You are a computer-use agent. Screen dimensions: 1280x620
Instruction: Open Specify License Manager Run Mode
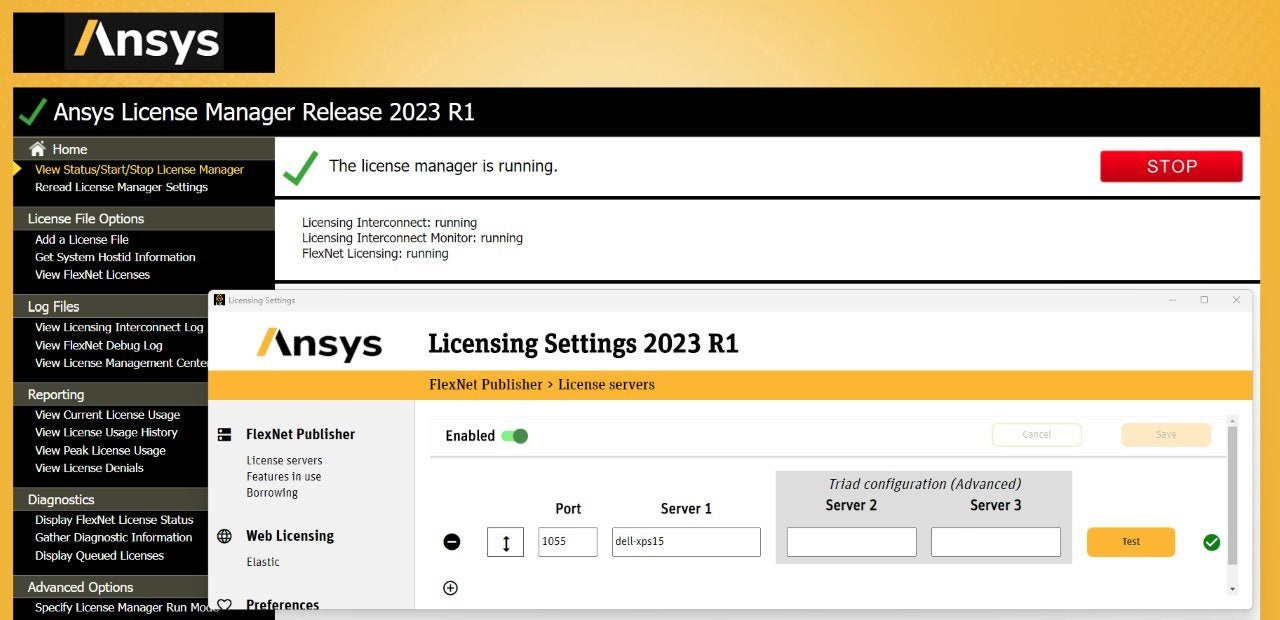tap(128, 608)
